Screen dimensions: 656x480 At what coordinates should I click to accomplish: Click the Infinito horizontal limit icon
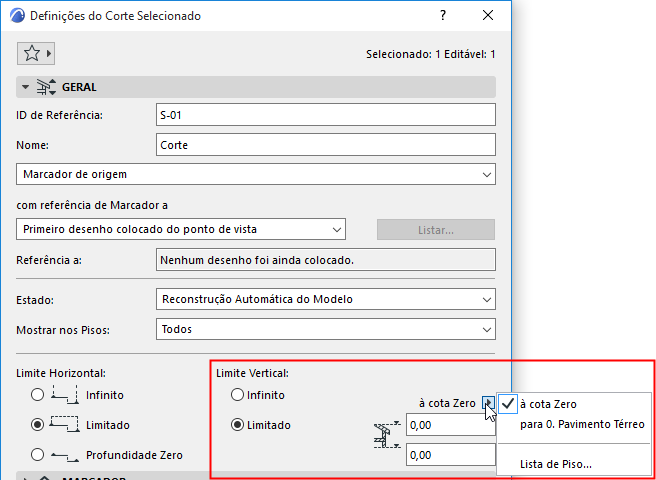pos(65,394)
